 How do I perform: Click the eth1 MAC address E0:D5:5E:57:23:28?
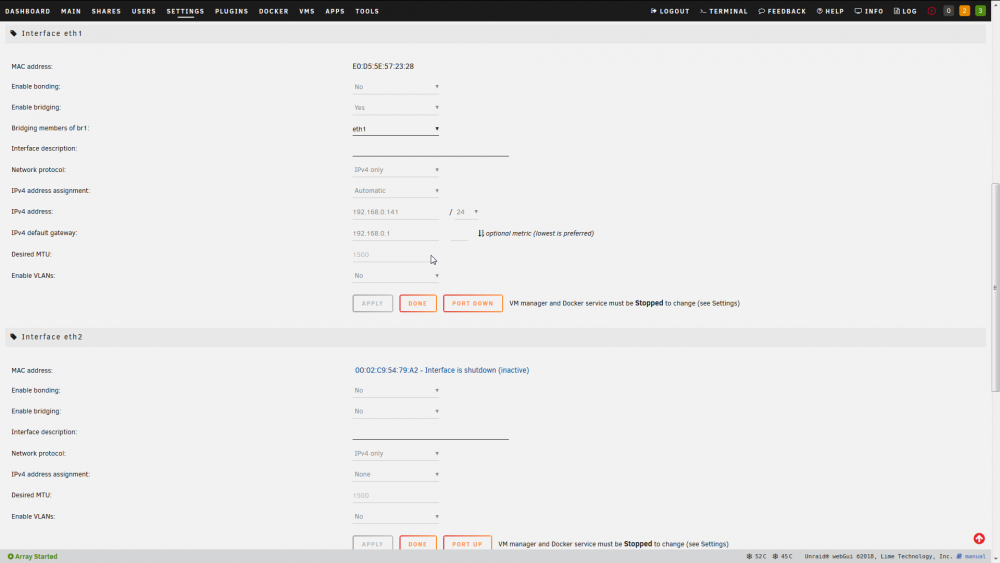(383, 66)
